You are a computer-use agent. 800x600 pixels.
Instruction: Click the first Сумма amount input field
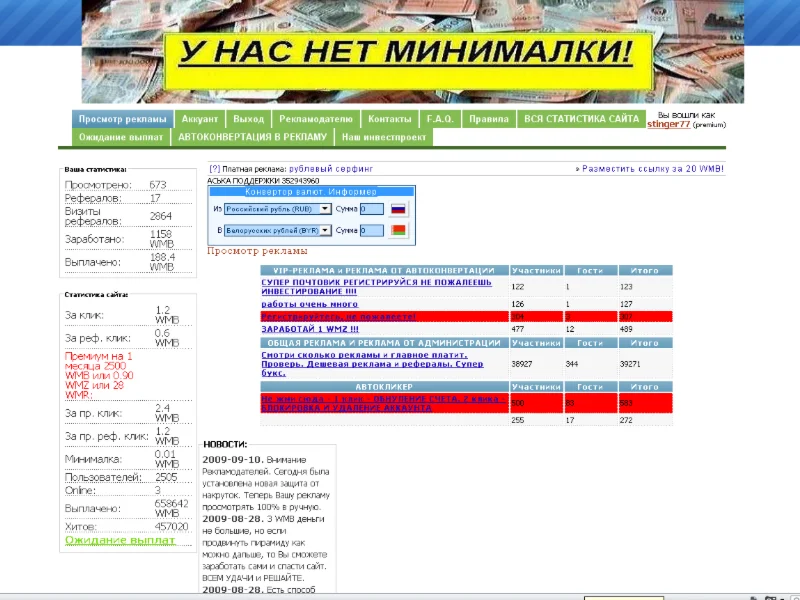point(370,209)
